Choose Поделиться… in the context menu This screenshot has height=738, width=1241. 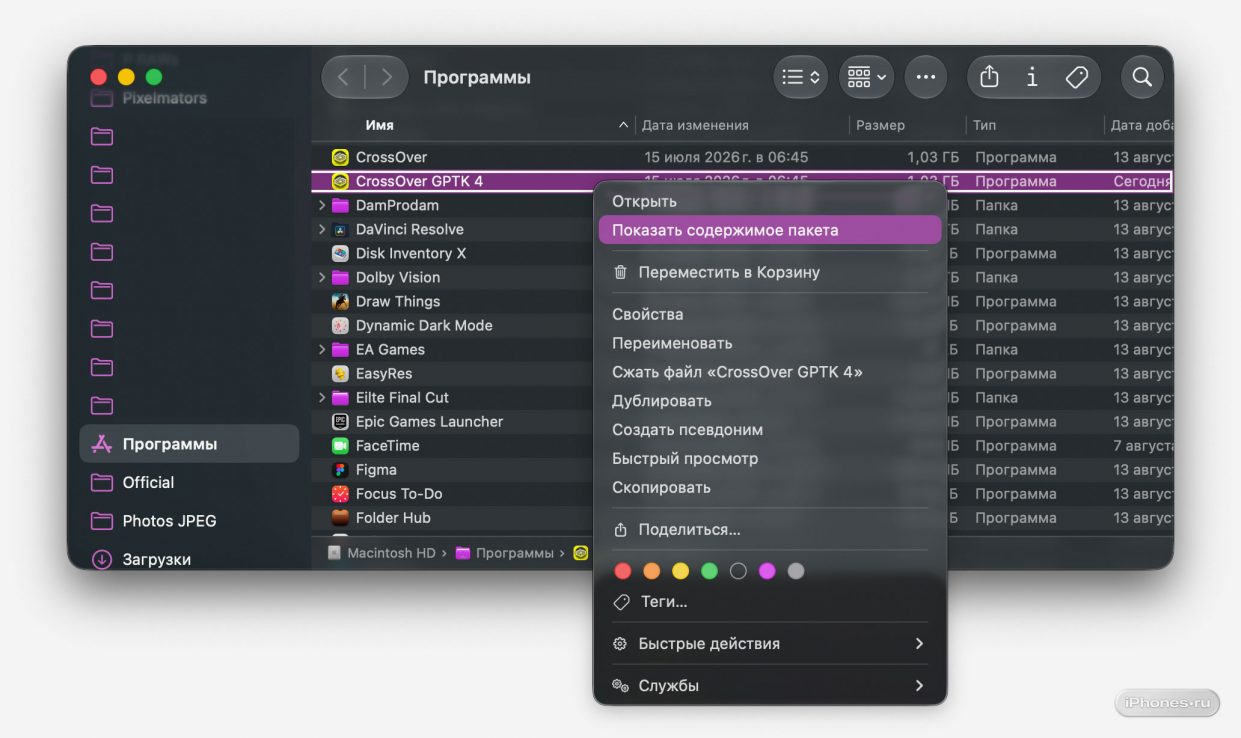click(769, 530)
